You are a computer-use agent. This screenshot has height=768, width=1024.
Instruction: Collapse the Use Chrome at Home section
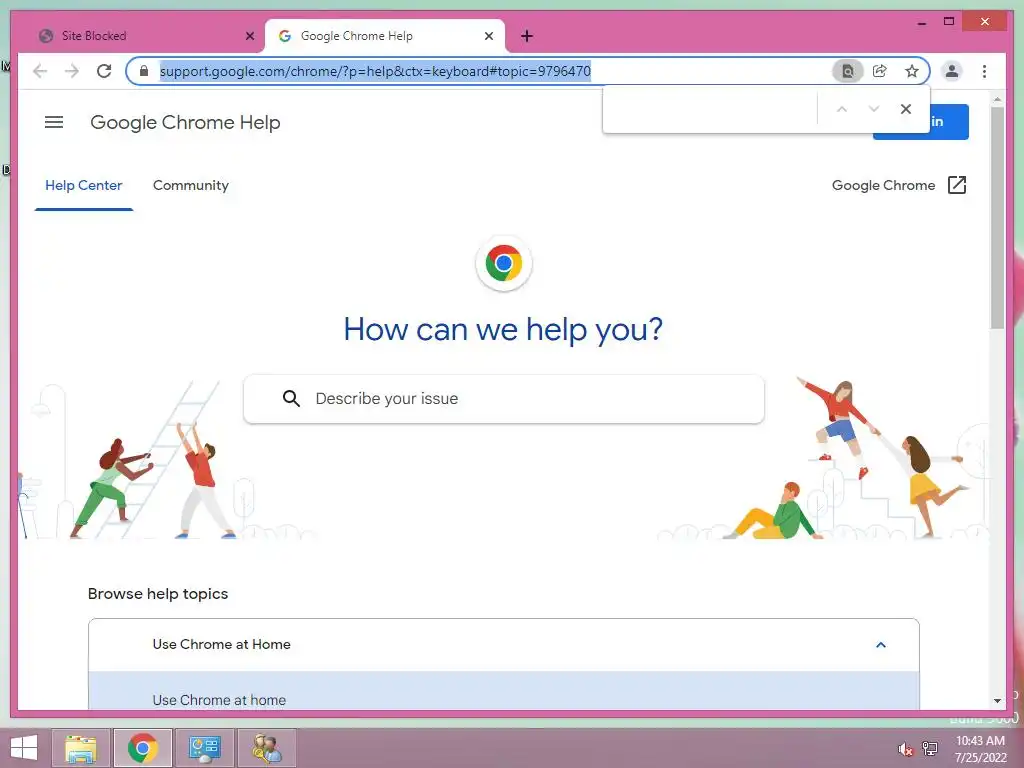[504, 645]
